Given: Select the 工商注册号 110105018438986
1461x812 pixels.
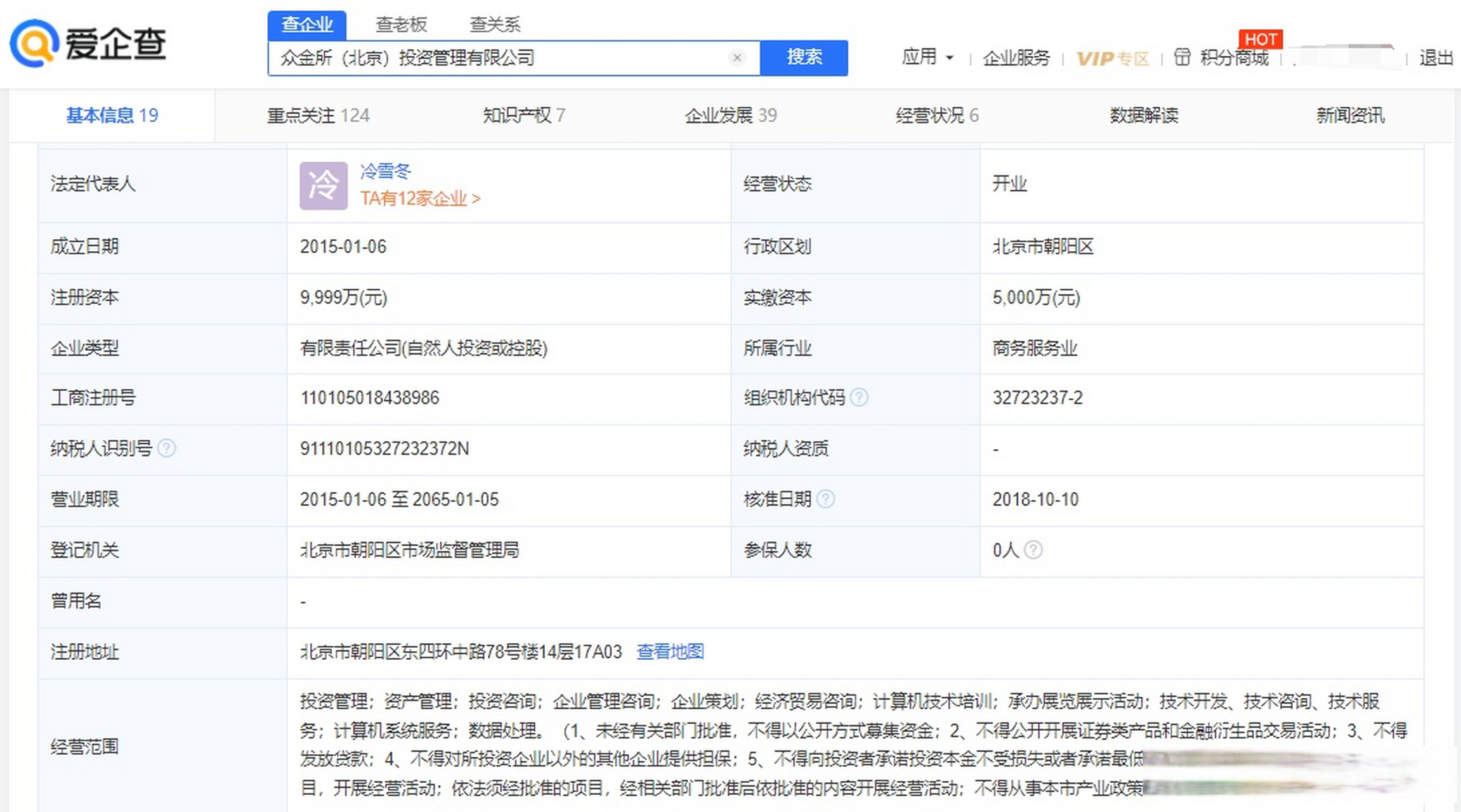Looking at the screenshot, I should click(x=369, y=398).
